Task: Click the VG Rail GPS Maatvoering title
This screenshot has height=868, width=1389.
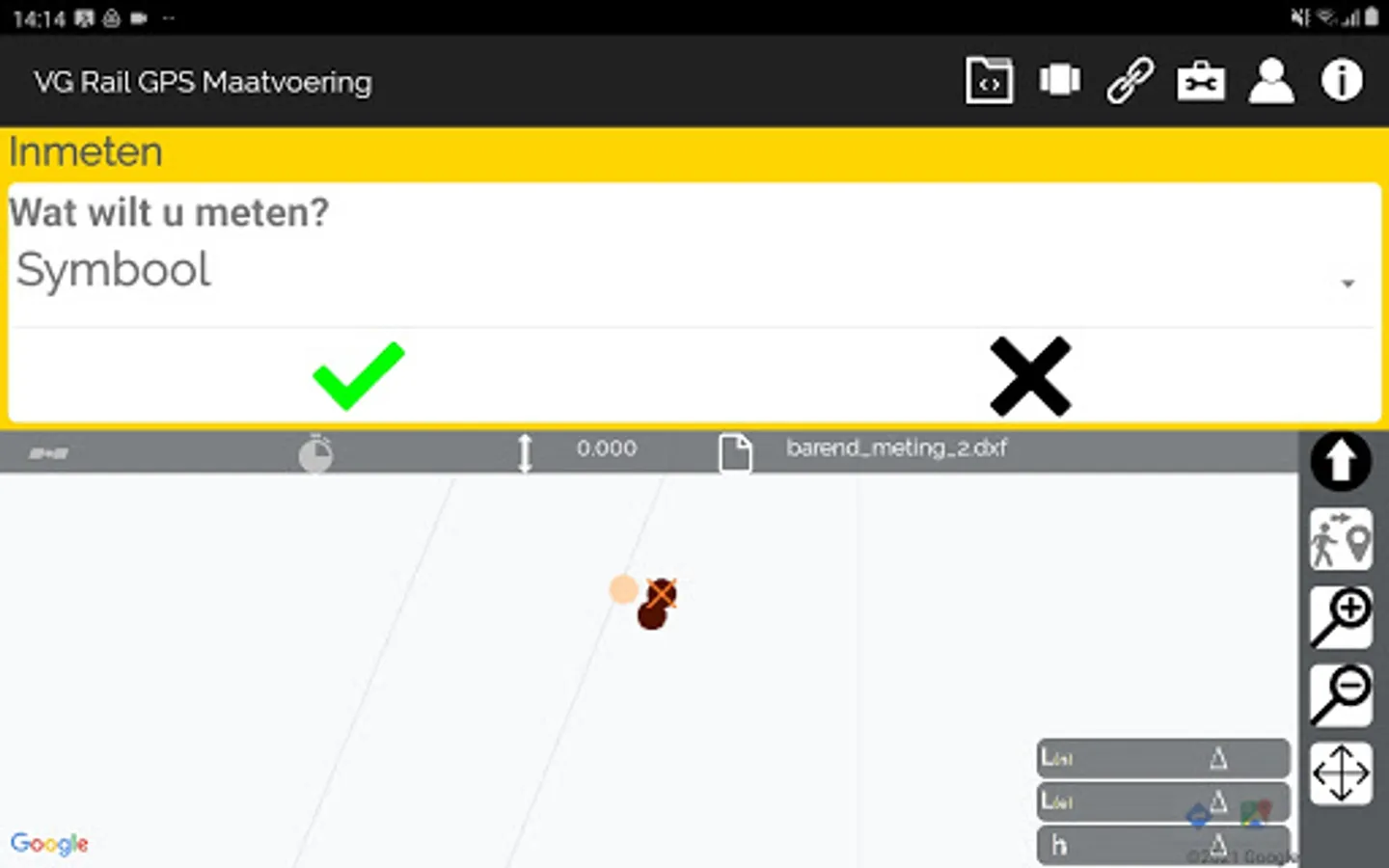Action: click(203, 82)
